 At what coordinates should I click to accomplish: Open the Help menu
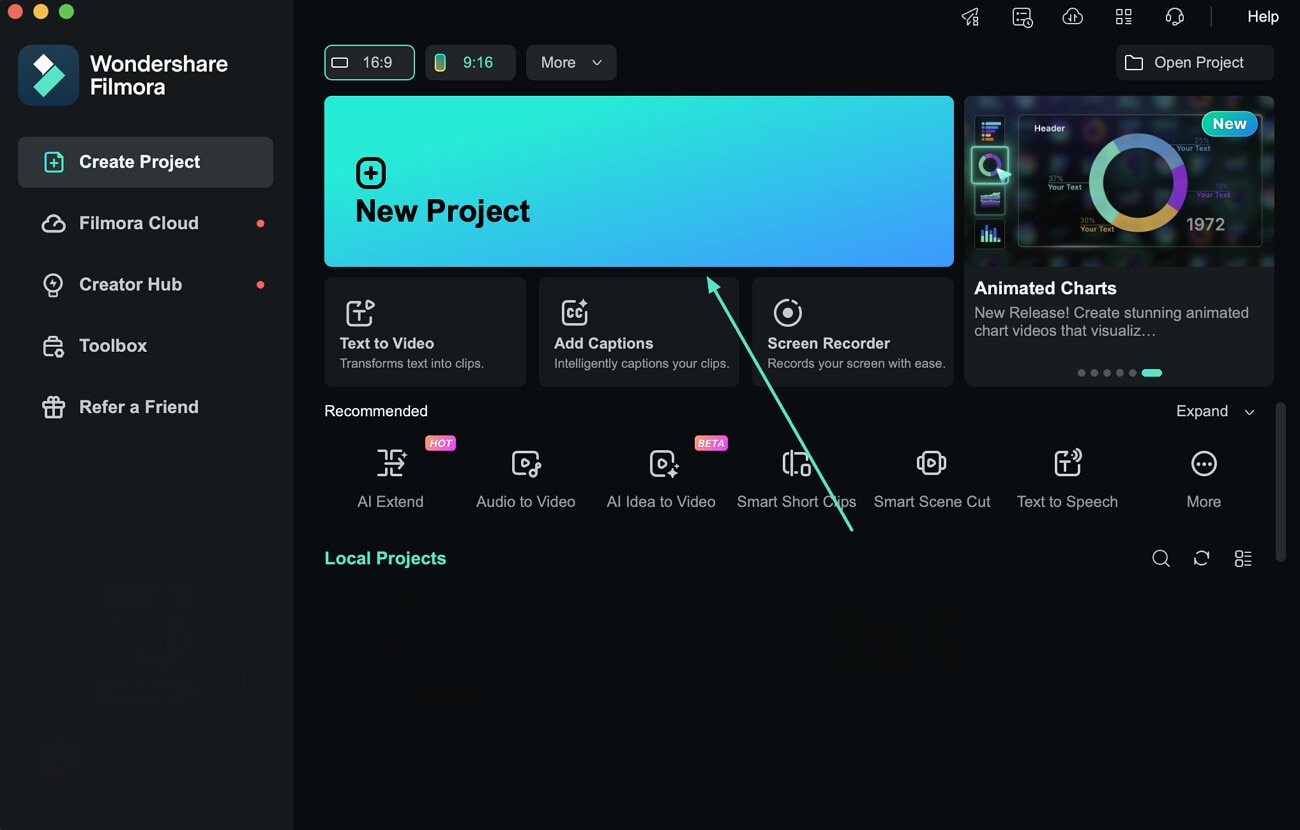click(1262, 16)
